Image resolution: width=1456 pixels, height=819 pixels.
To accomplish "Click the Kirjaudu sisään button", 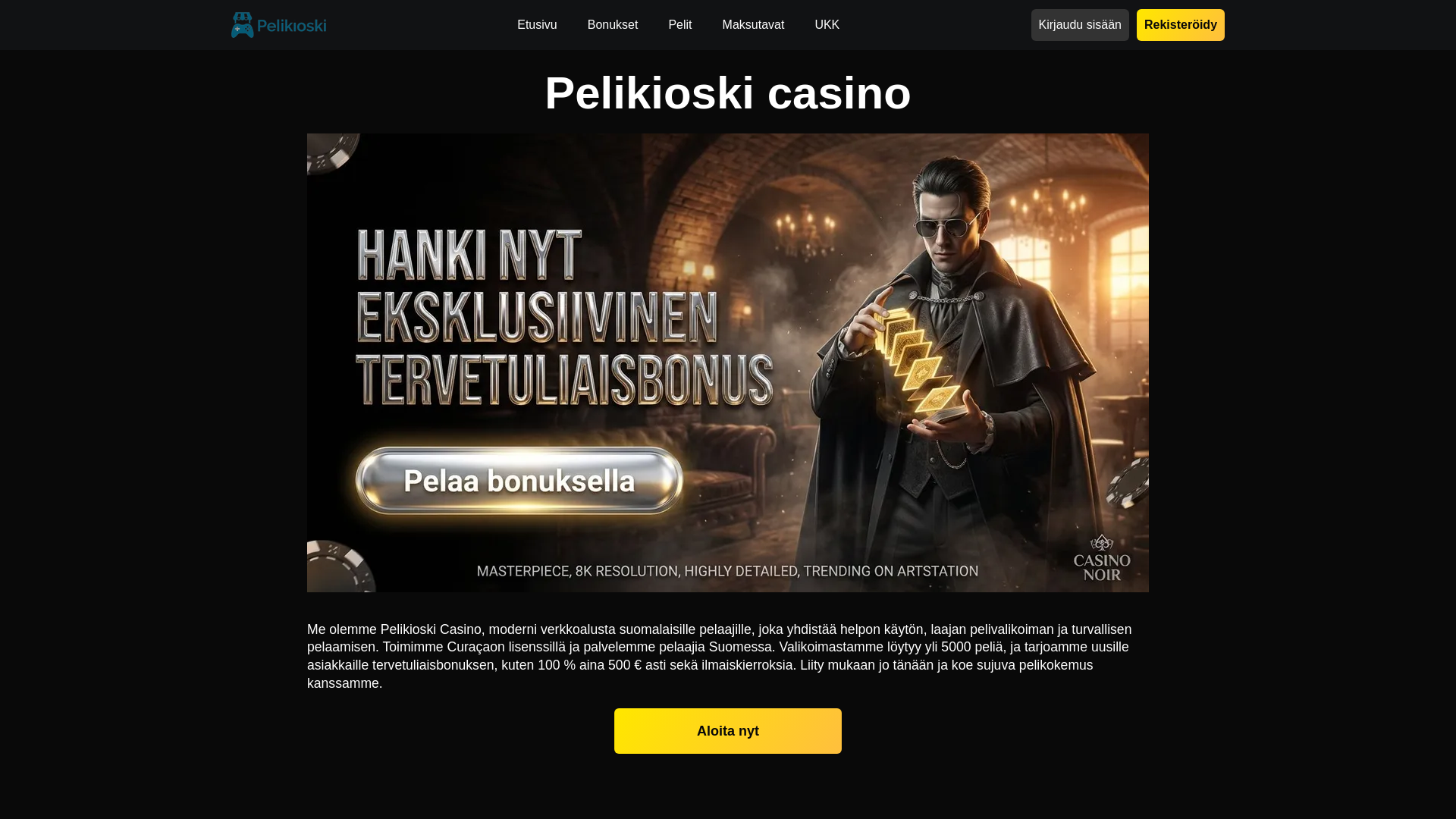I will (1080, 25).
